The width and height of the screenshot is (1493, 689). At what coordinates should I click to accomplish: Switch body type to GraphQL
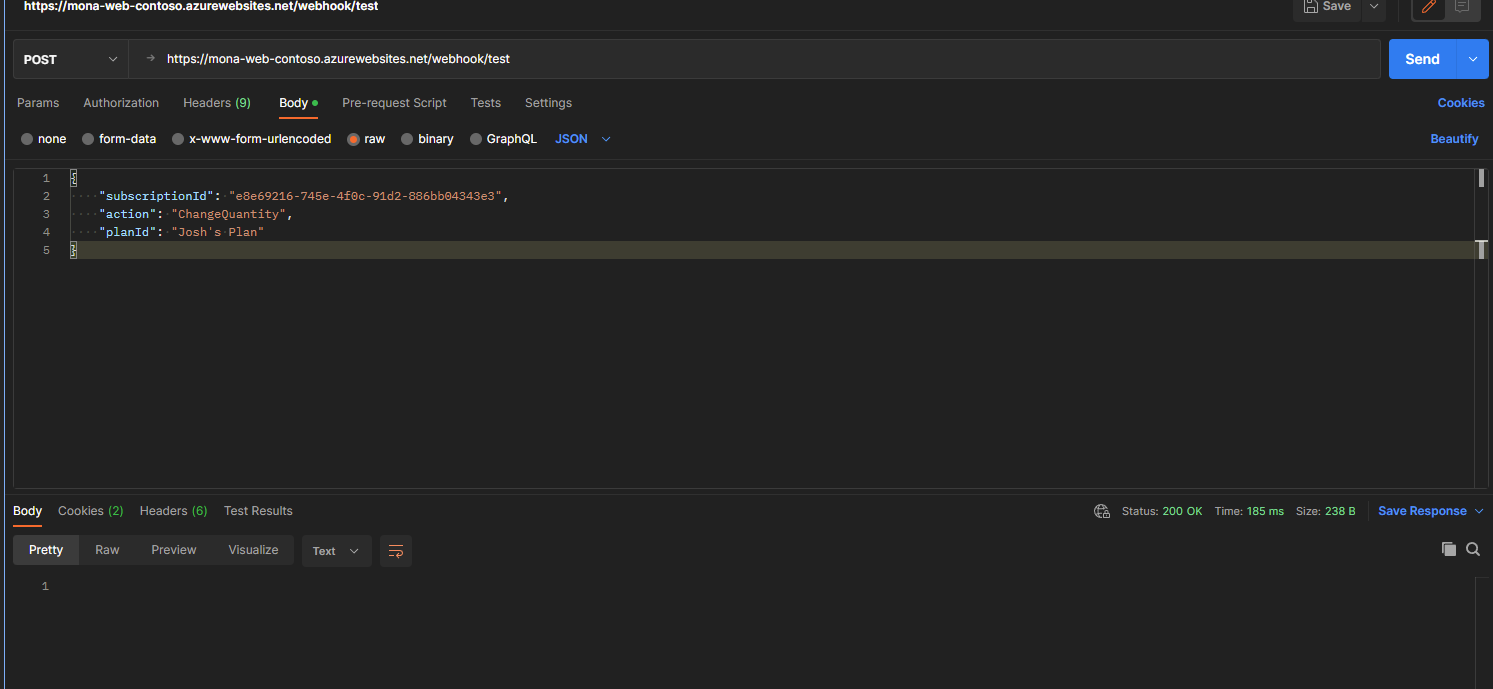coord(503,138)
